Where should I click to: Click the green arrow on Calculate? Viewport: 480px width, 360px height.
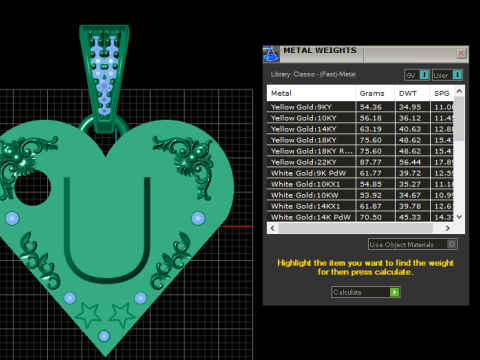point(395,292)
